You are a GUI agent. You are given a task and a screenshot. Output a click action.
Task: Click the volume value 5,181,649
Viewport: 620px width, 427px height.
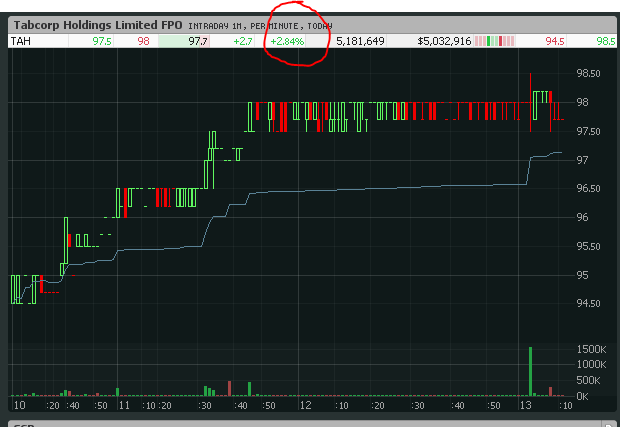[x=360, y=41]
